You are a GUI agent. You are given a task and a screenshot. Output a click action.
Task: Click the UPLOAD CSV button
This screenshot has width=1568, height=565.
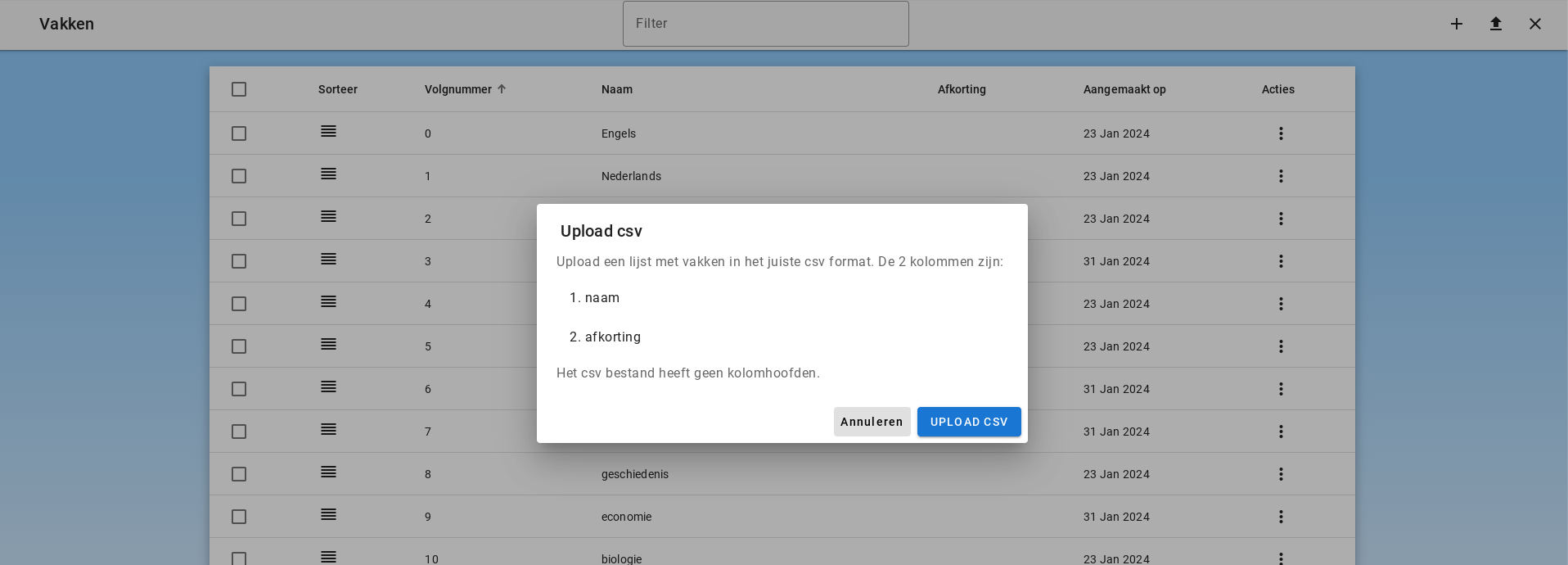(x=968, y=422)
